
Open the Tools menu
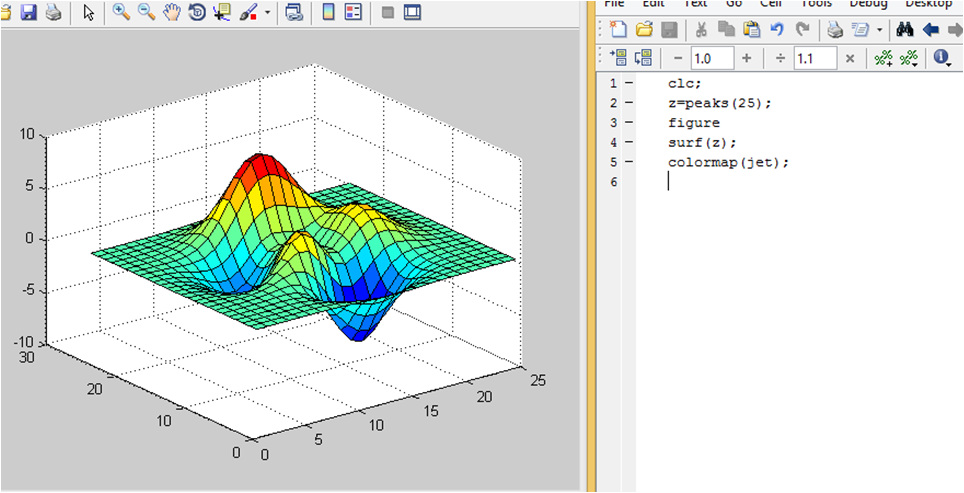816,4
